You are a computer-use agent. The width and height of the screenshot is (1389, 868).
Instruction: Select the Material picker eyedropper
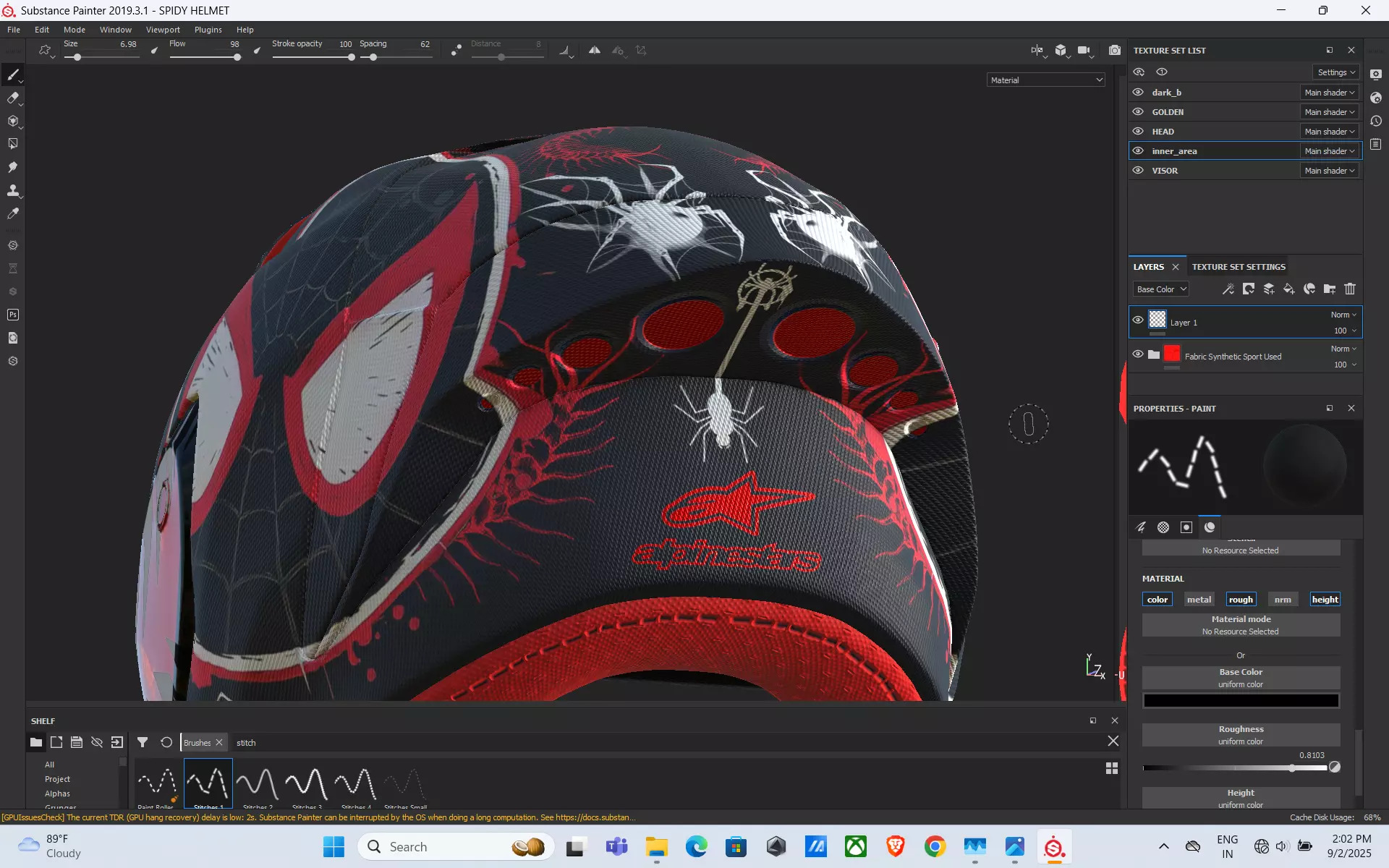pos(13,213)
